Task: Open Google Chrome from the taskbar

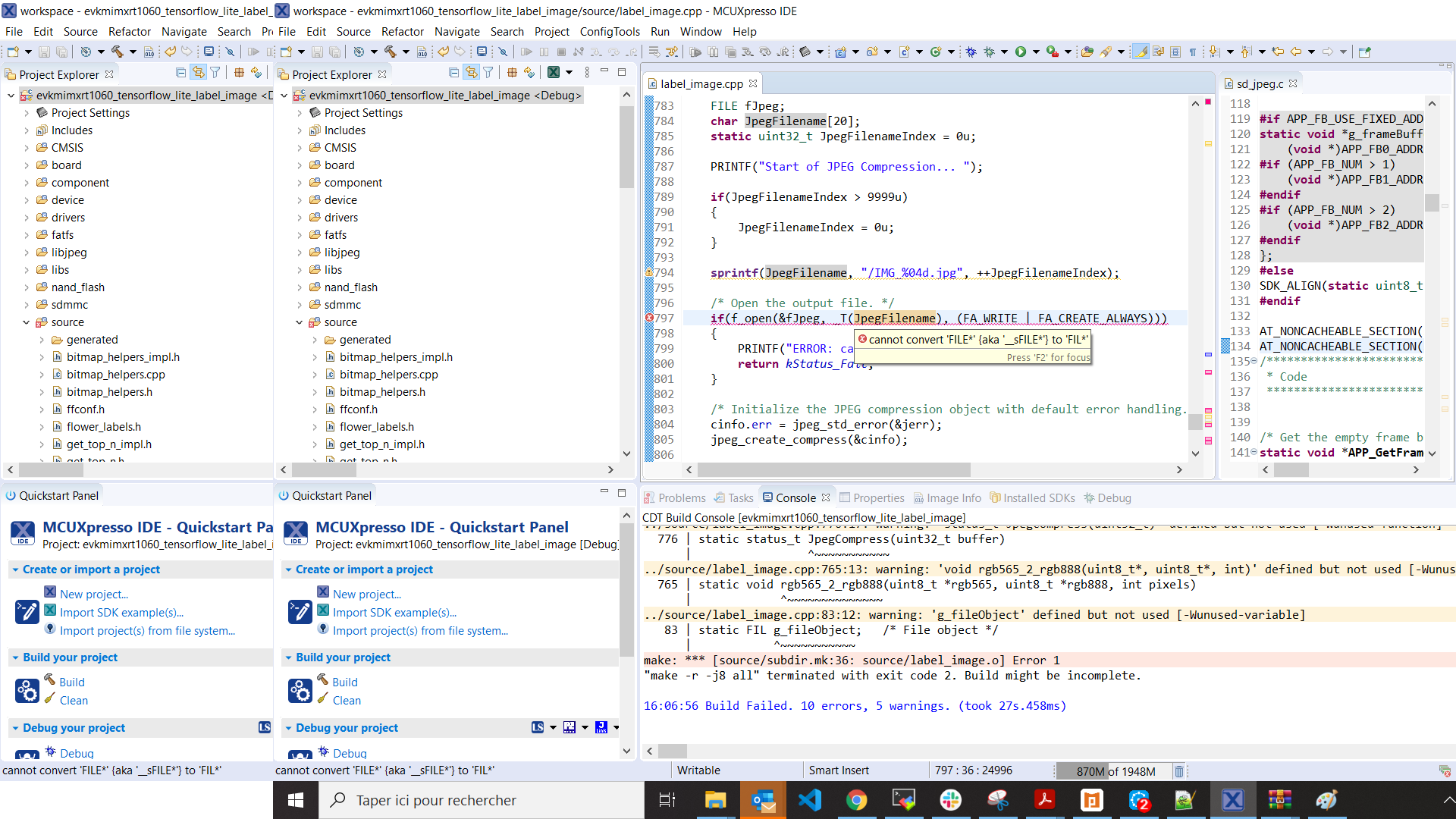Action: [856, 800]
